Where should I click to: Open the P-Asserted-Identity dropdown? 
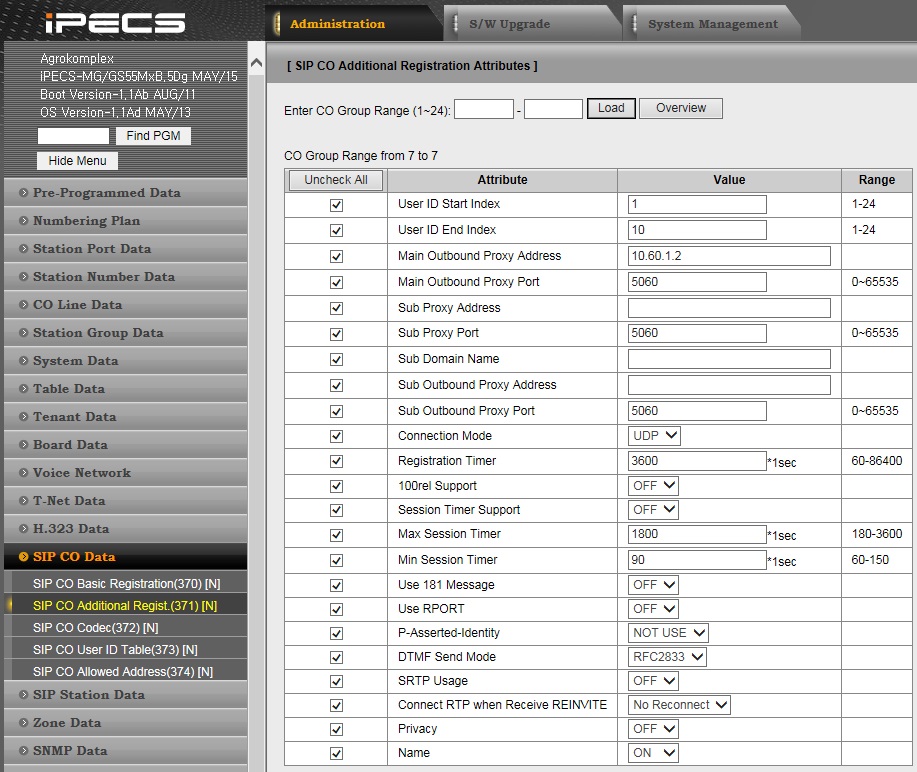pyautogui.click(x=669, y=633)
